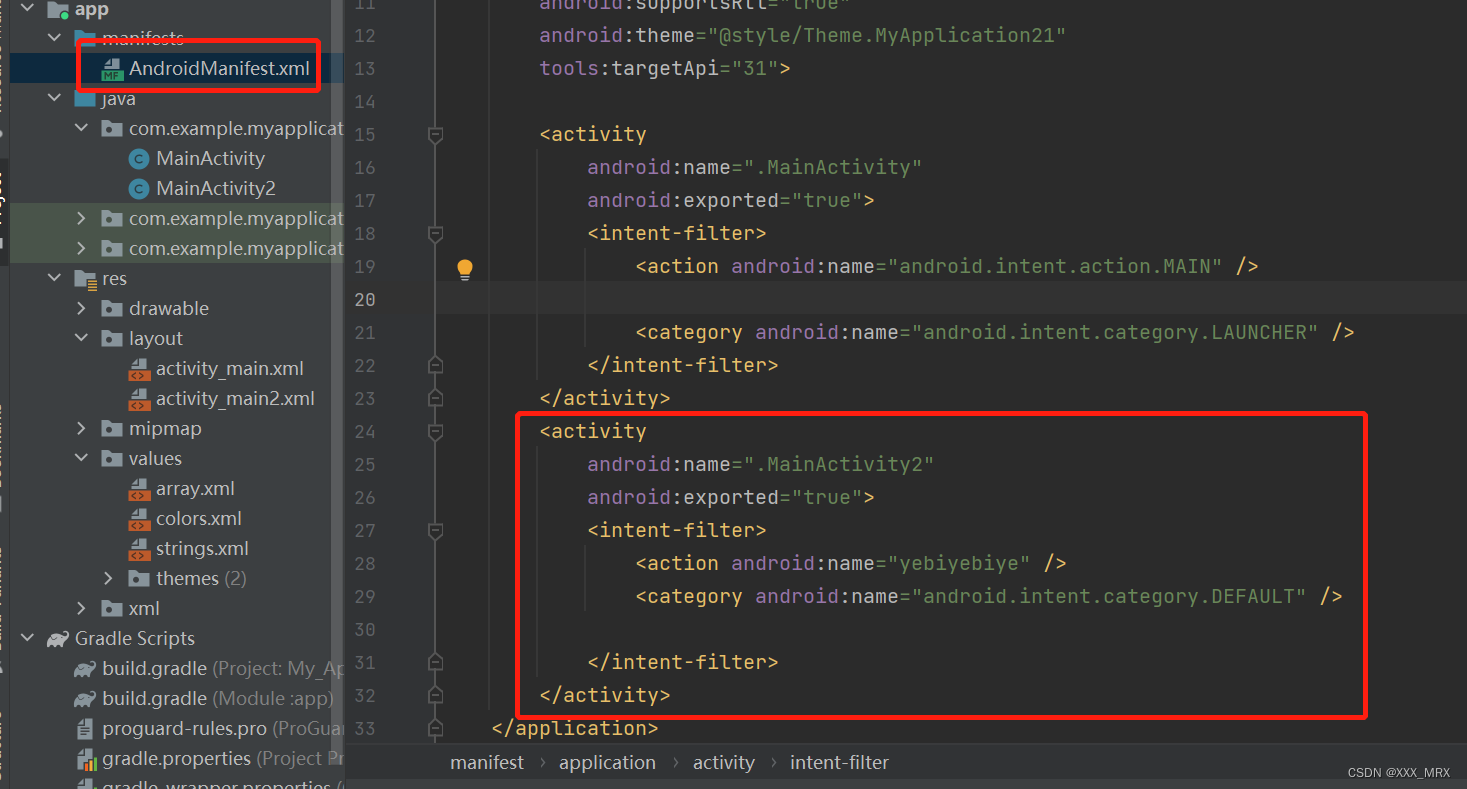Expand the mipmap folder chevron
The image size is (1467, 789).
(81, 428)
